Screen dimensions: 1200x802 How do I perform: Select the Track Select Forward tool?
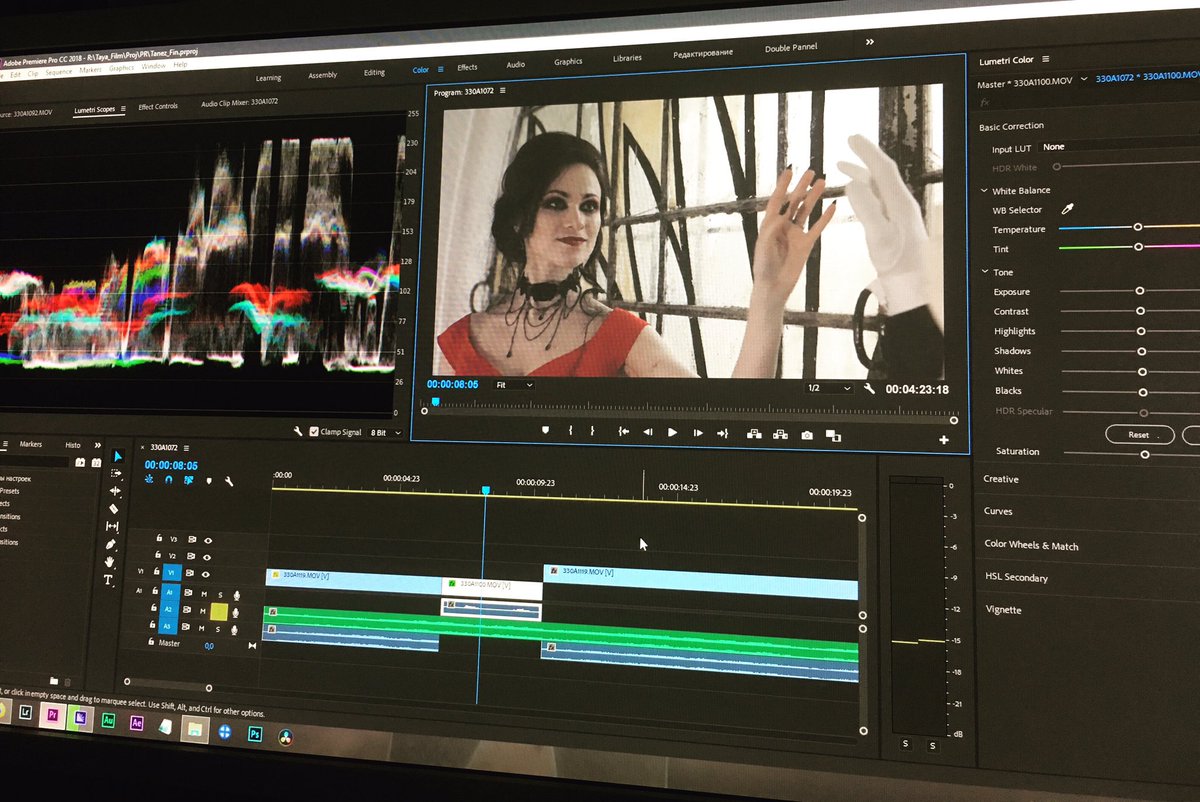(116, 473)
